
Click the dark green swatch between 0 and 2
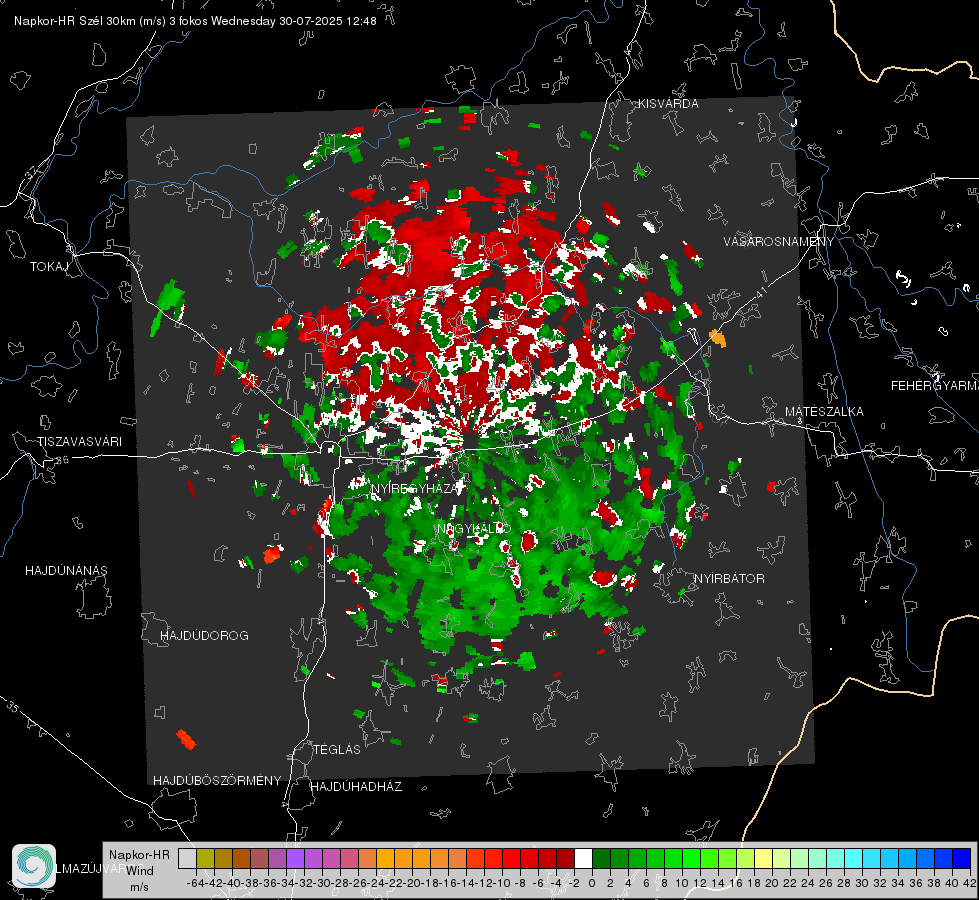(601, 858)
